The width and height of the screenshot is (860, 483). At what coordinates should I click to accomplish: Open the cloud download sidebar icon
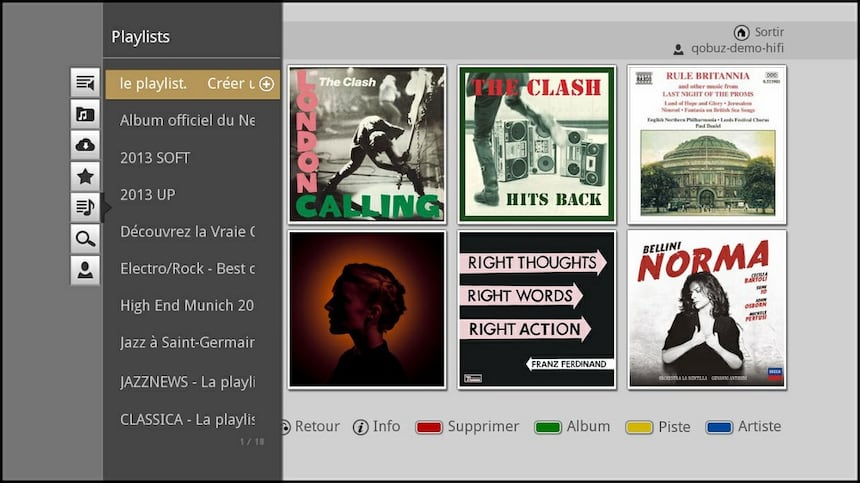point(85,145)
